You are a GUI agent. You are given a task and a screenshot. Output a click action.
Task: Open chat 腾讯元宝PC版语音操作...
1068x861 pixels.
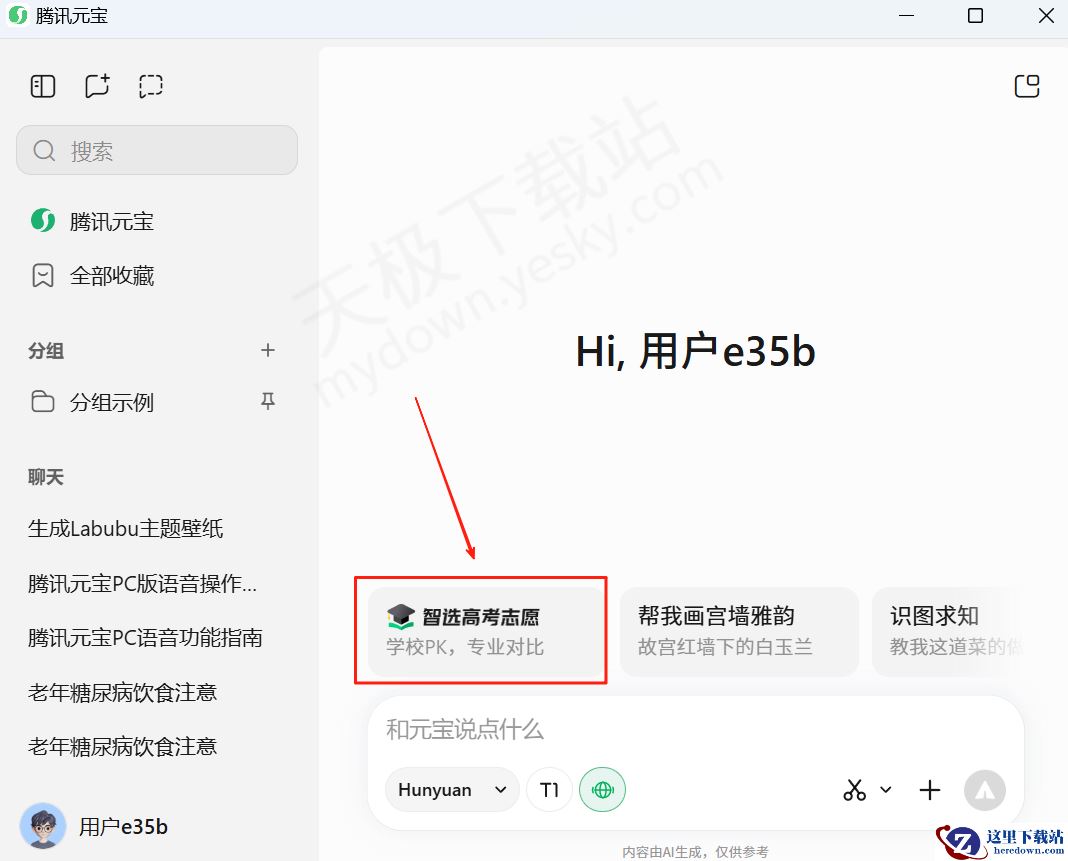tap(142, 584)
